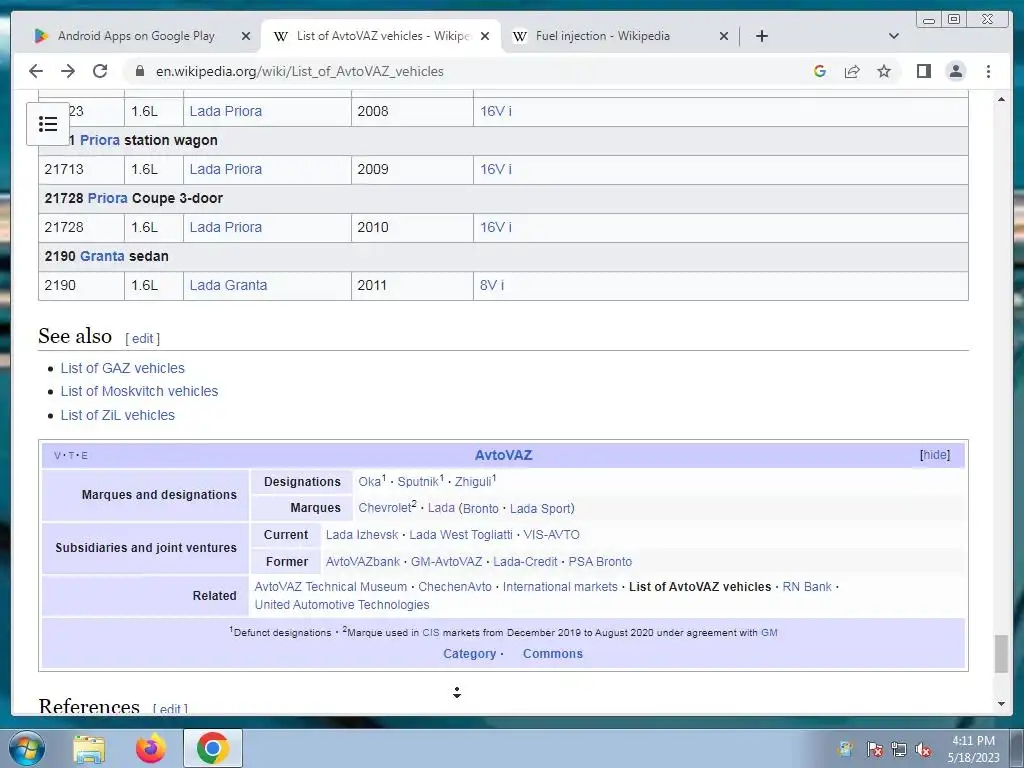This screenshot has height=768, width=1024.
Task: Open the AvtoVAZ Technical Museum link
Action: (x=330, y=587)
